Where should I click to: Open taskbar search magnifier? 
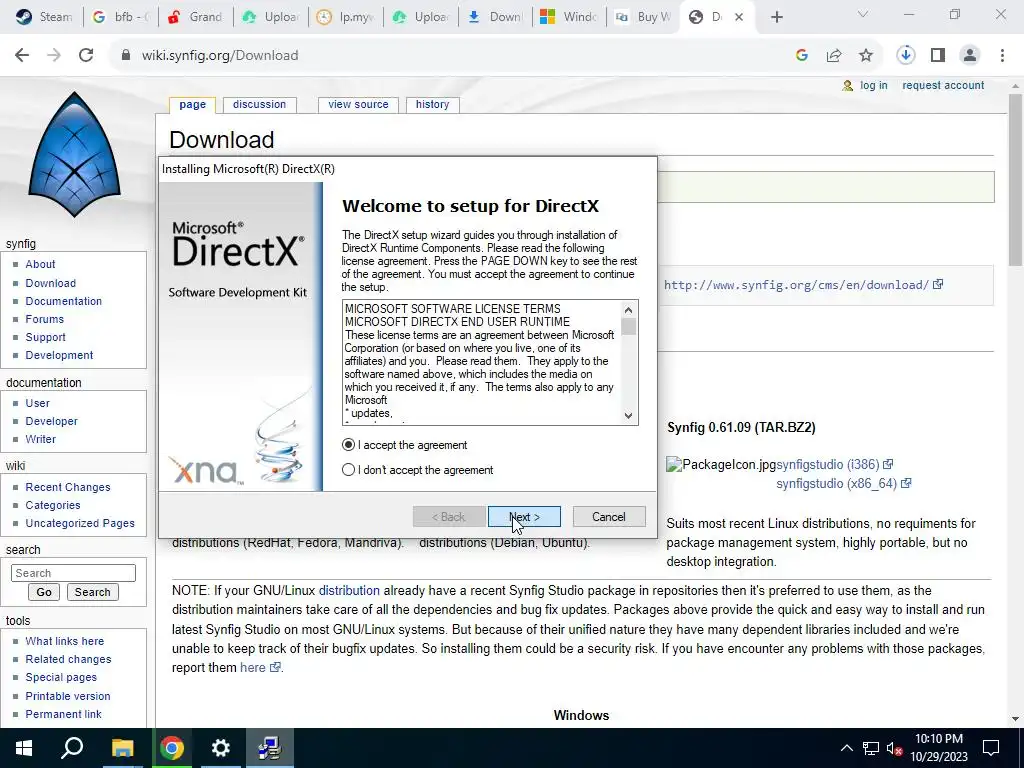[x=72, y=748]
